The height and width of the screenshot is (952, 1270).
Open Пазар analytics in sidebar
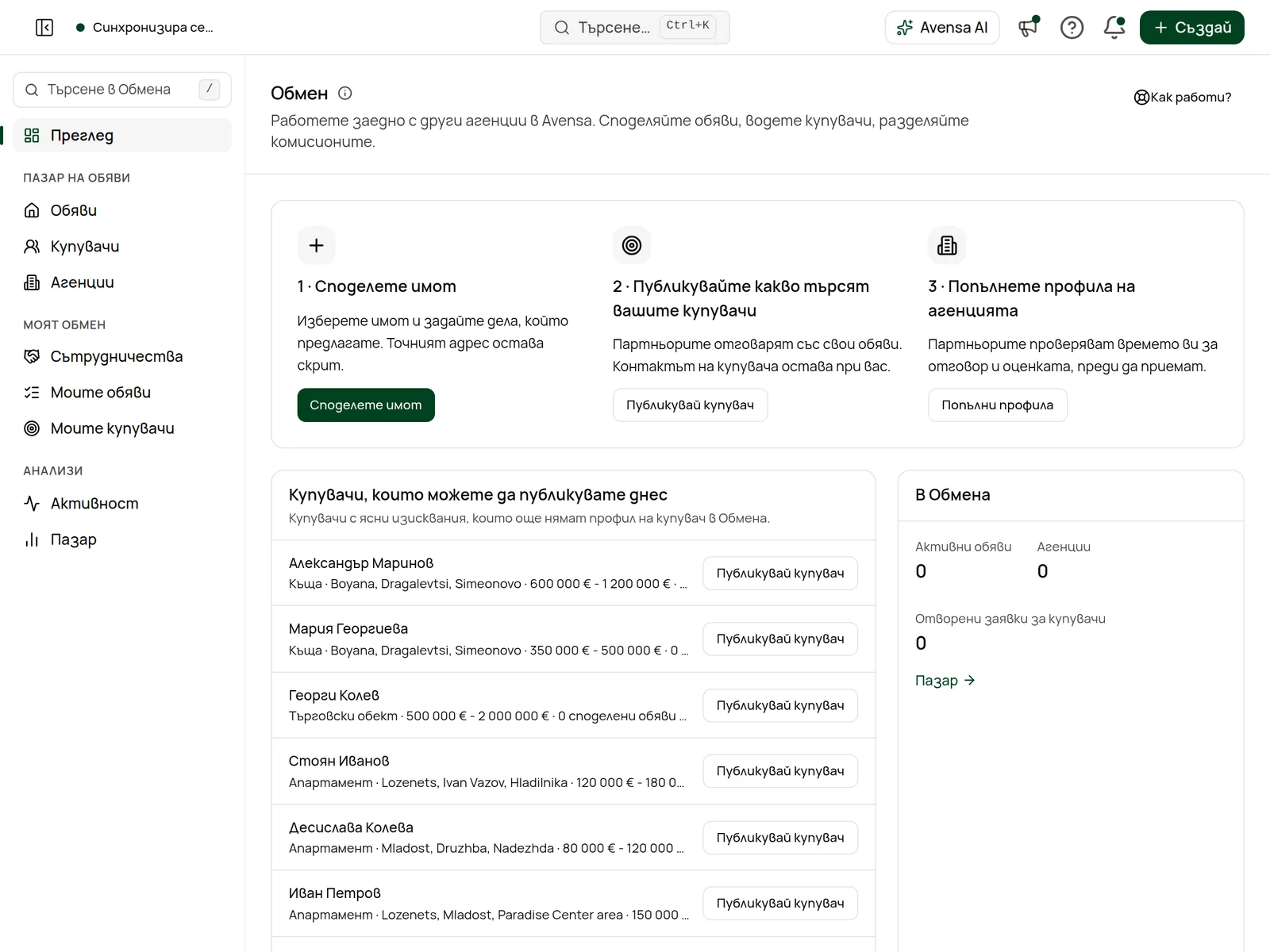(x=122, y=539)
